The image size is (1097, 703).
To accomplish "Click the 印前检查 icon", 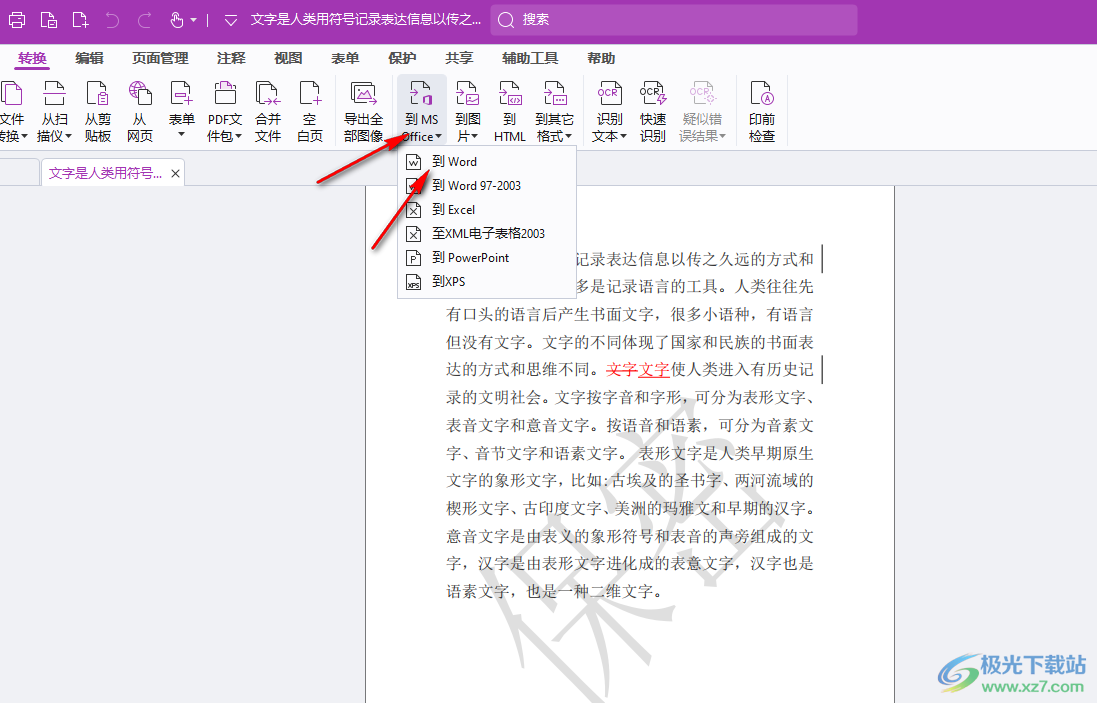I will (762, 92).
